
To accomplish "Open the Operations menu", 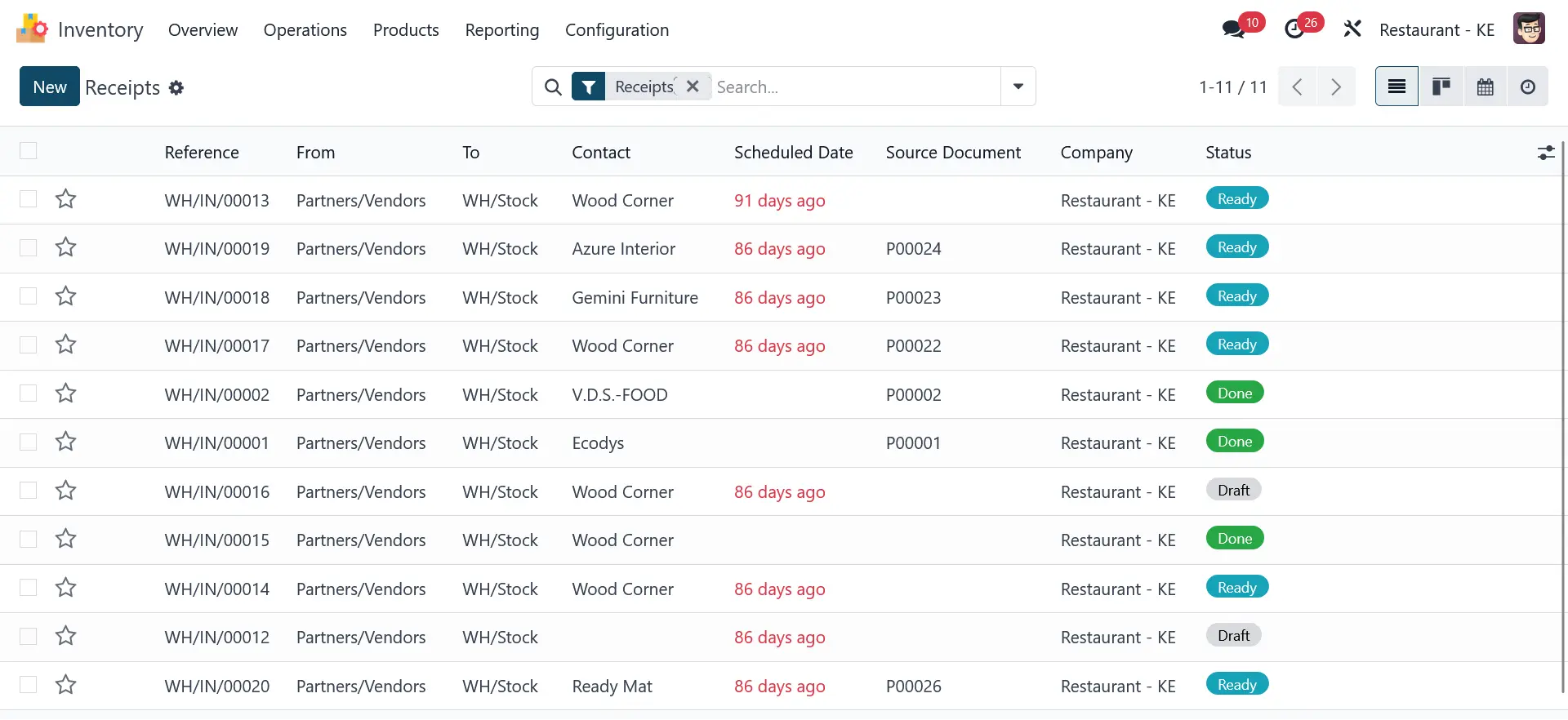I will [305, 30].
